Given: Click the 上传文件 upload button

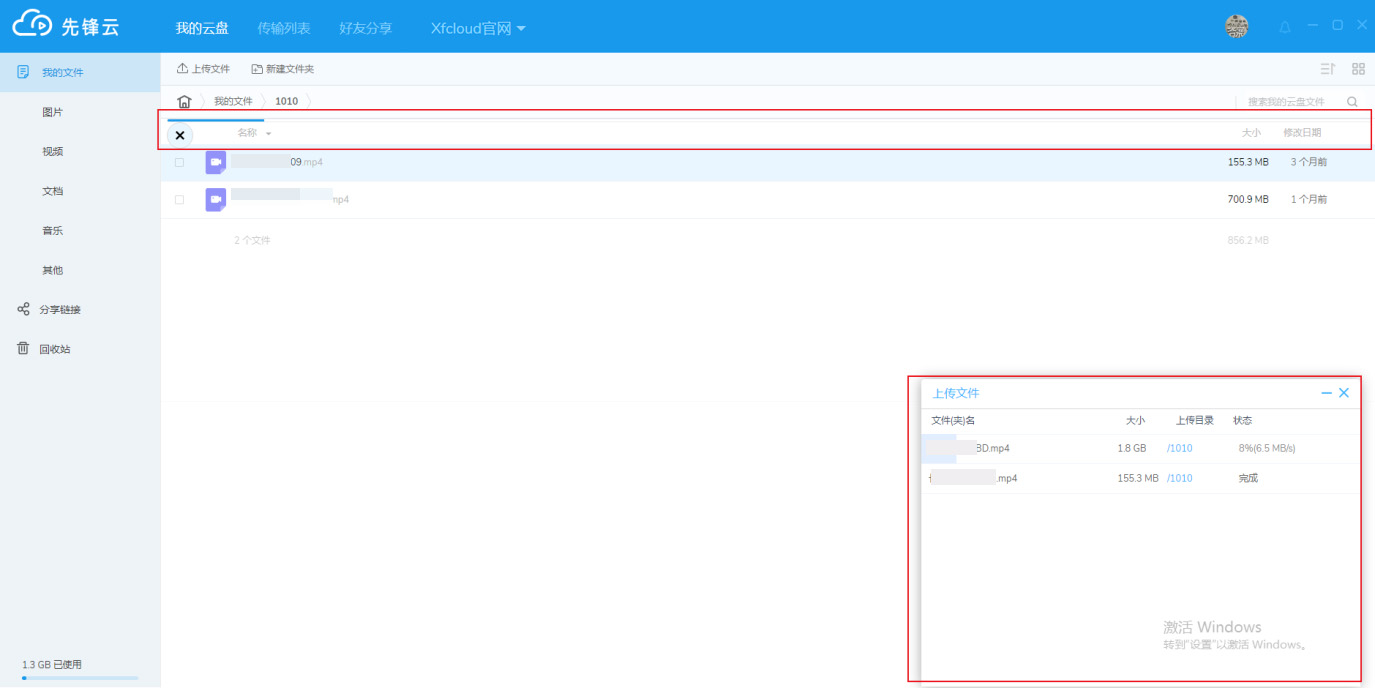Looking at the screenshot, I should 203,69.
